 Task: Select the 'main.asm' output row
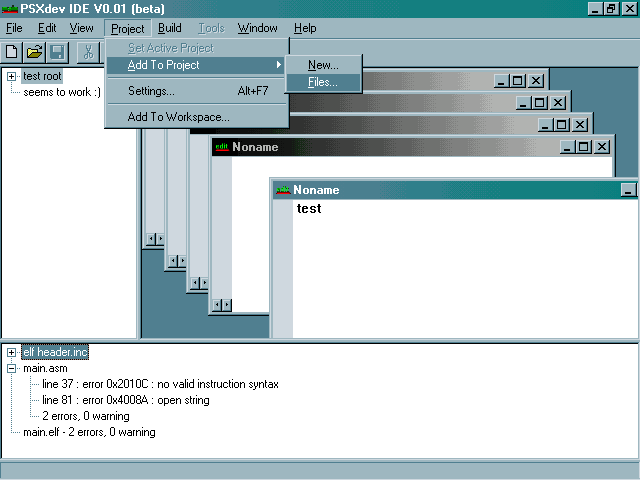click(x=45, y=369)
